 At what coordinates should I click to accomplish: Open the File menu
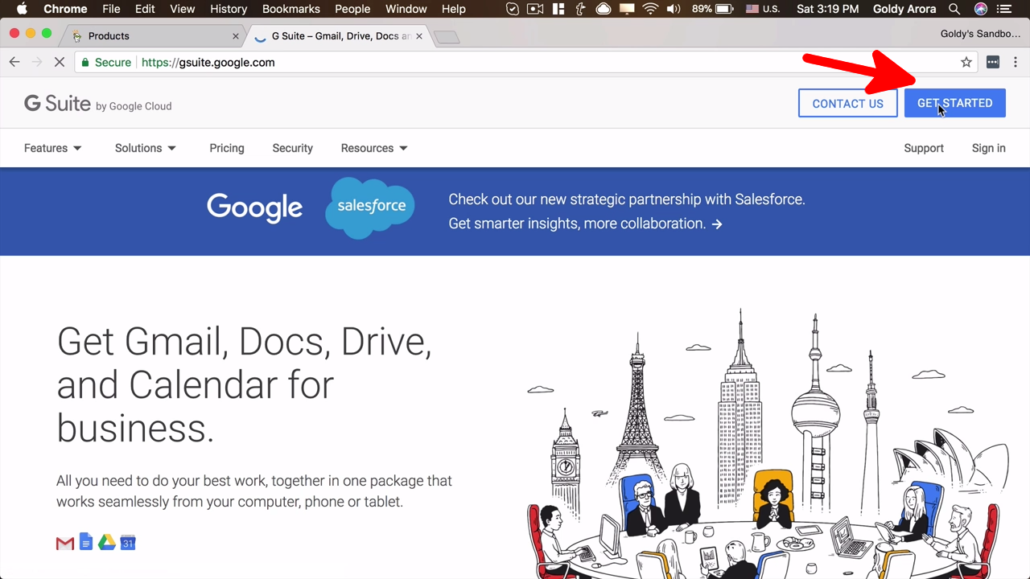(x=111, y=9)
